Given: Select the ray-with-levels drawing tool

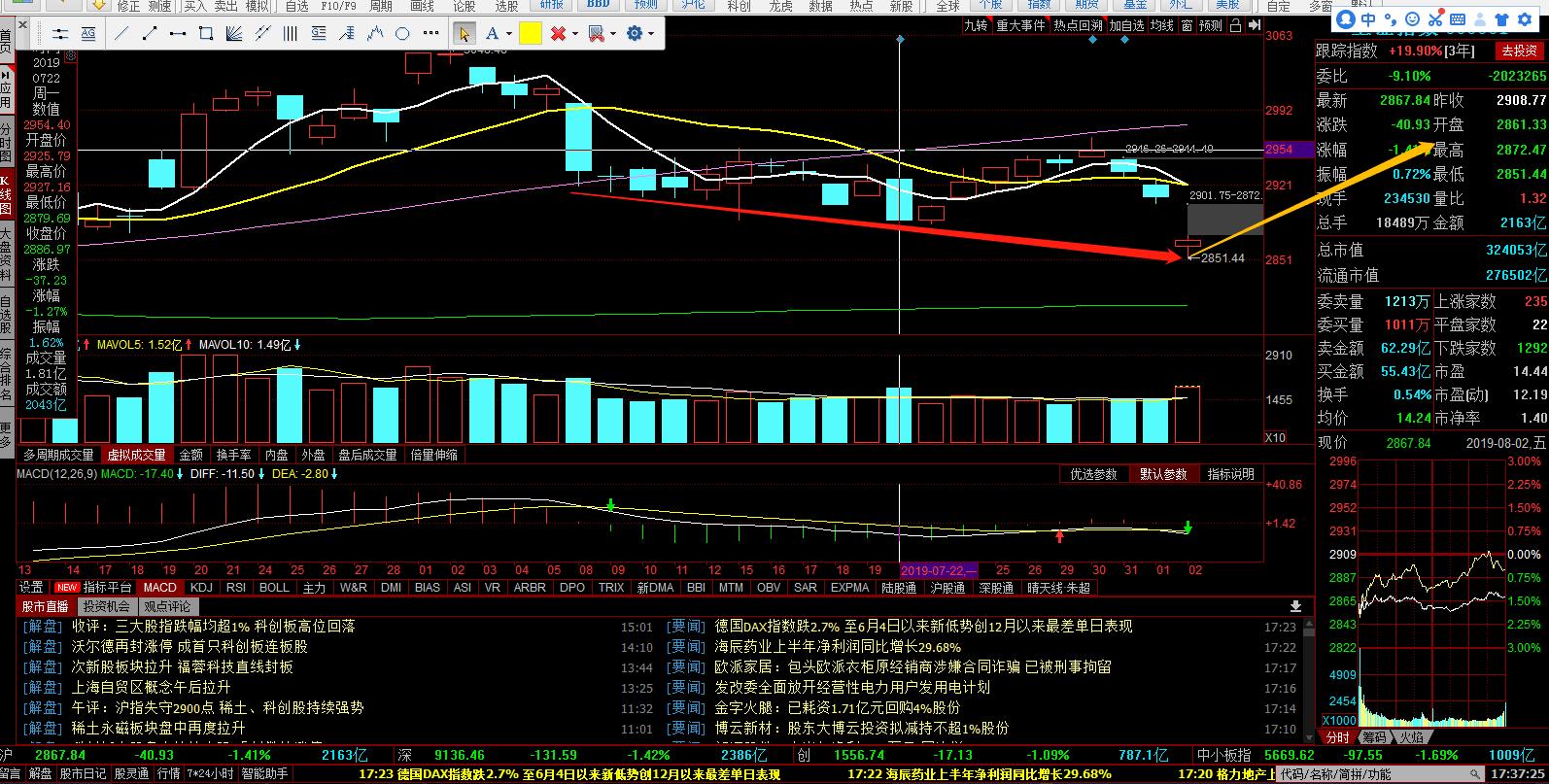Looking at the screenshot, I should coord(347,33).
